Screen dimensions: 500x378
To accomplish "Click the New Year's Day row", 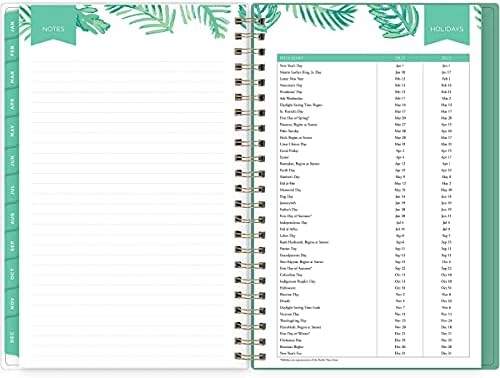I will [373, 66].
